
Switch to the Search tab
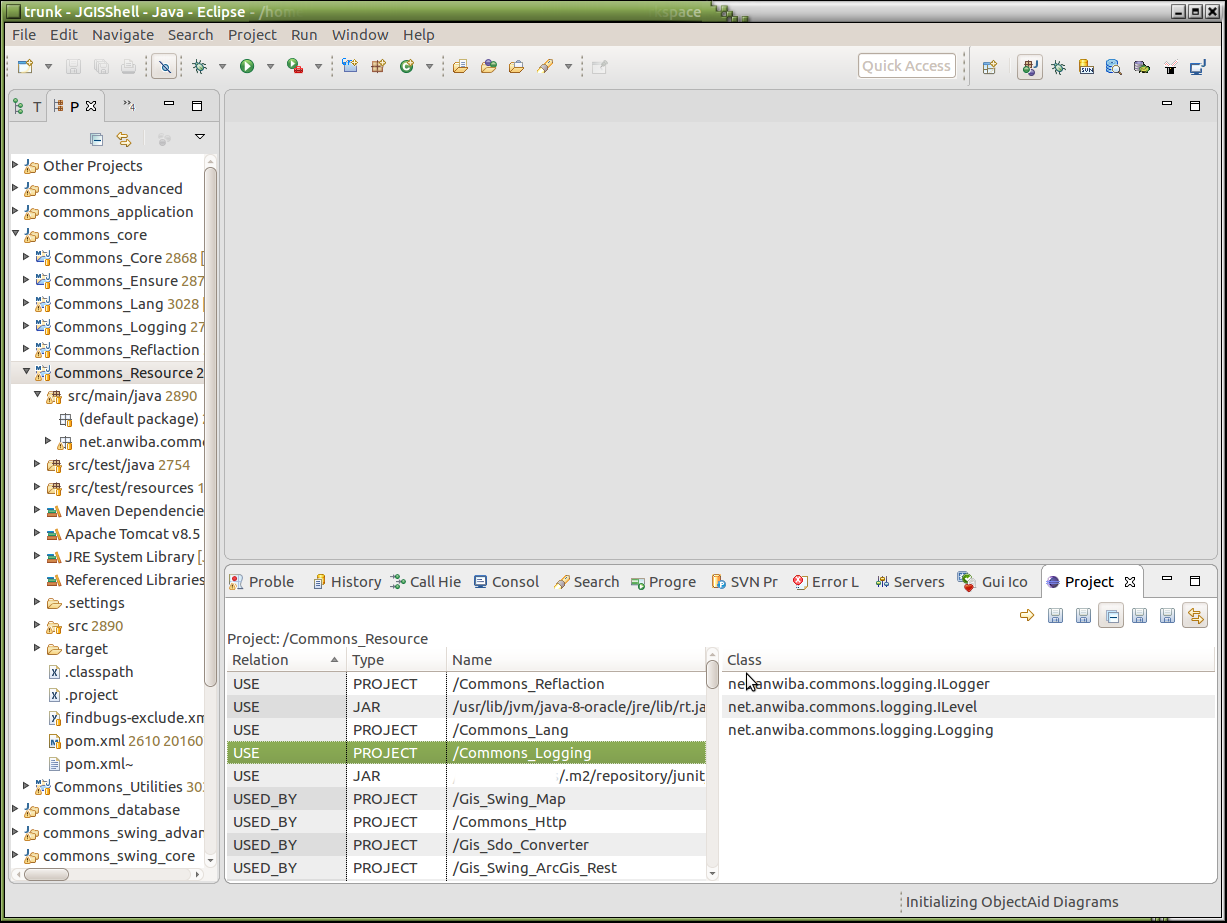(587, 582)
